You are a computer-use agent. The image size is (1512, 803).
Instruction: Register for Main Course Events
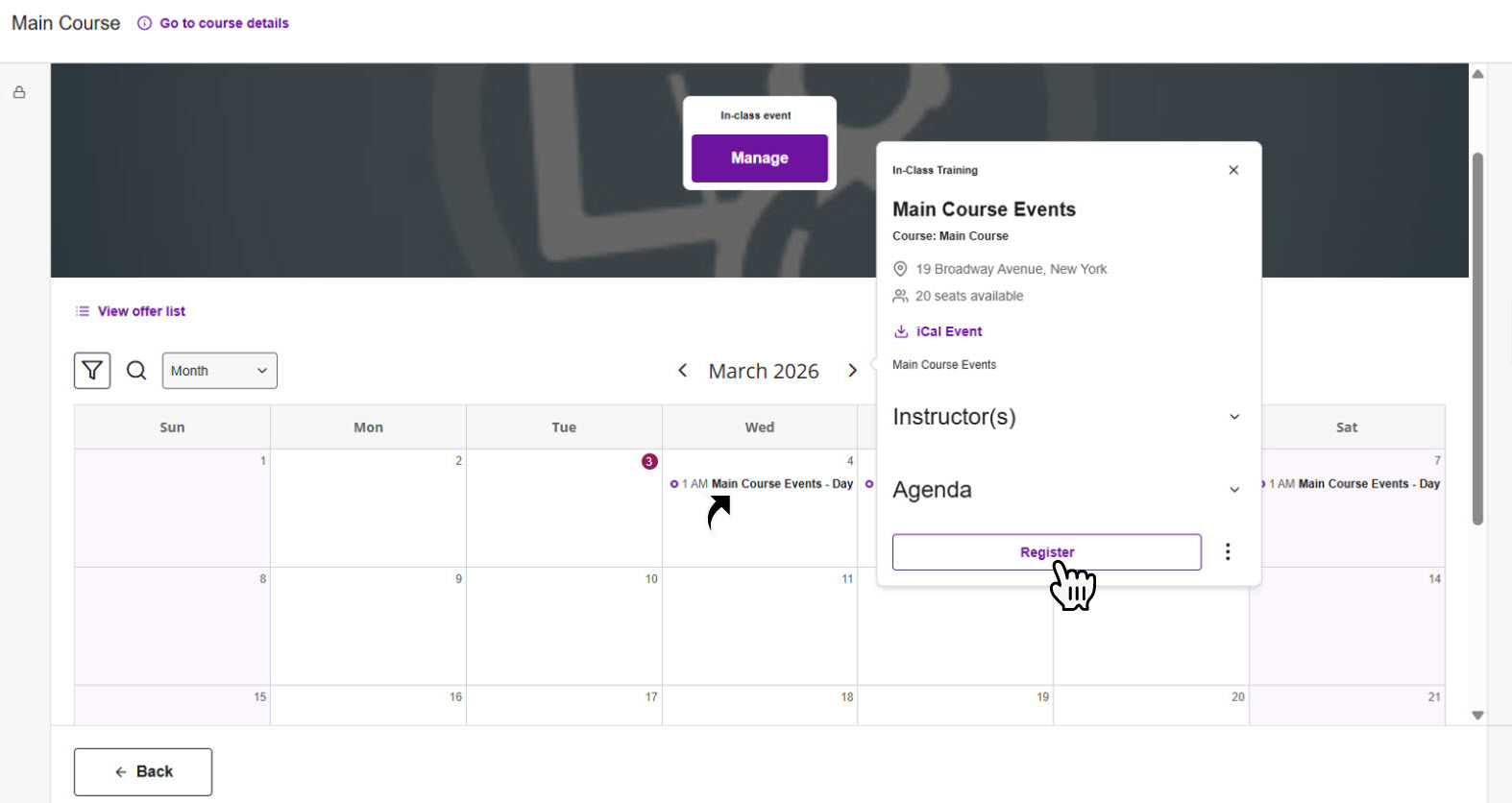[1046, 551]
